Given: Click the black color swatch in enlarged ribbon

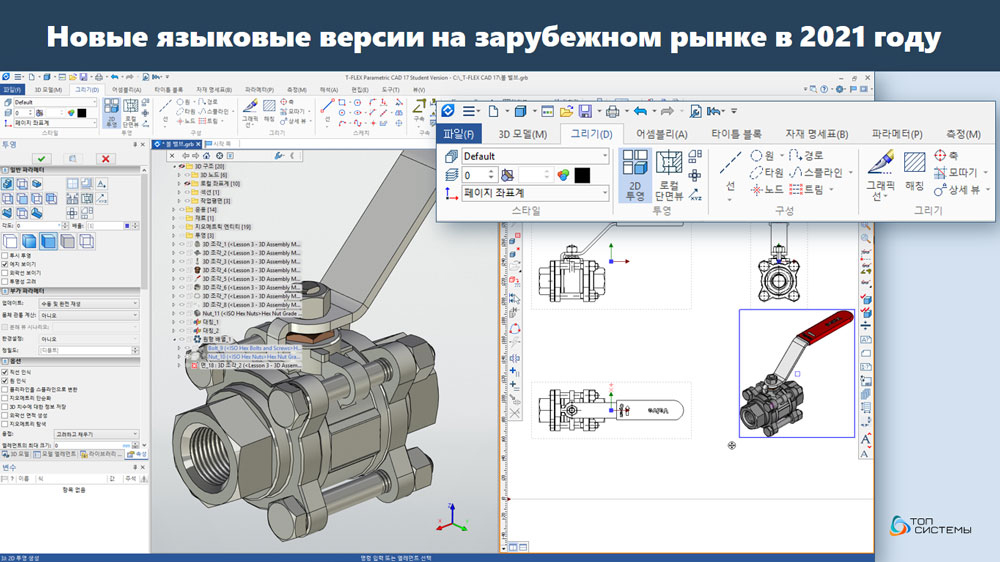Looking at the screenshot, I should click(x=582, y=175).
